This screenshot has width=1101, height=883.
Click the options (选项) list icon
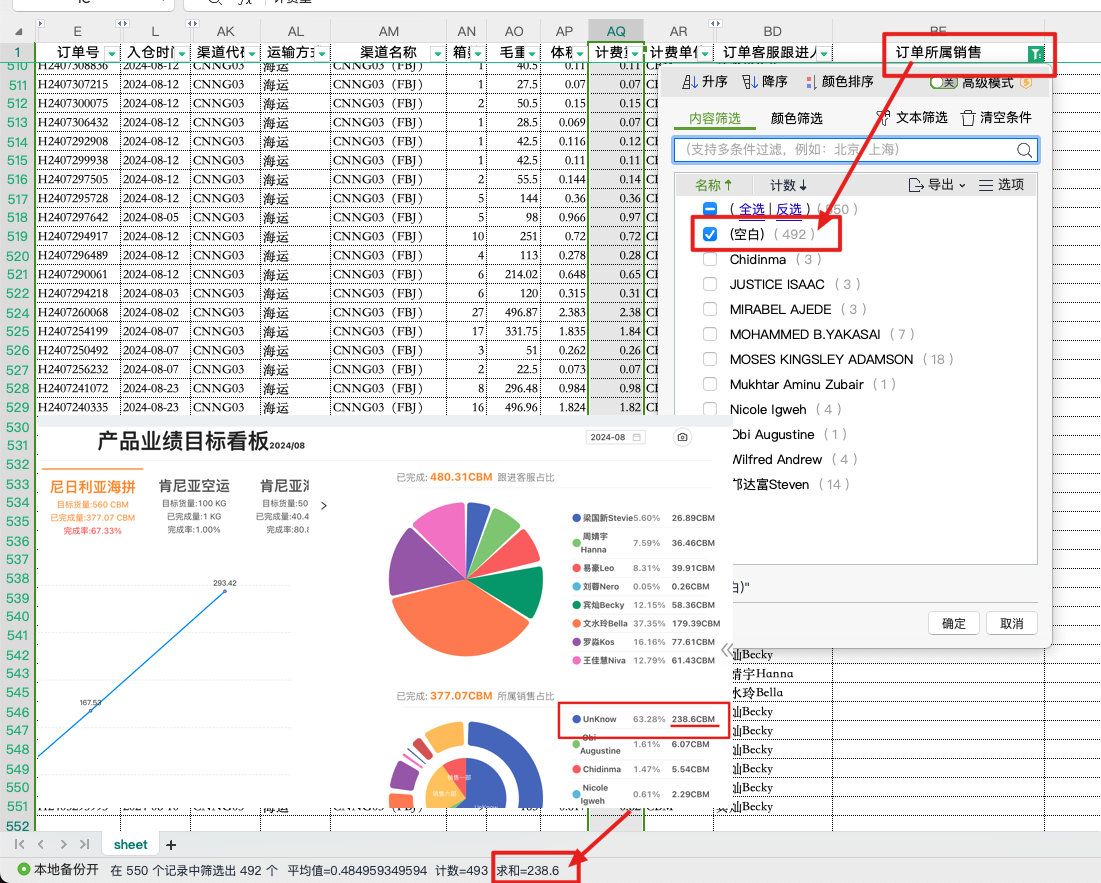(x=986, y=185)
